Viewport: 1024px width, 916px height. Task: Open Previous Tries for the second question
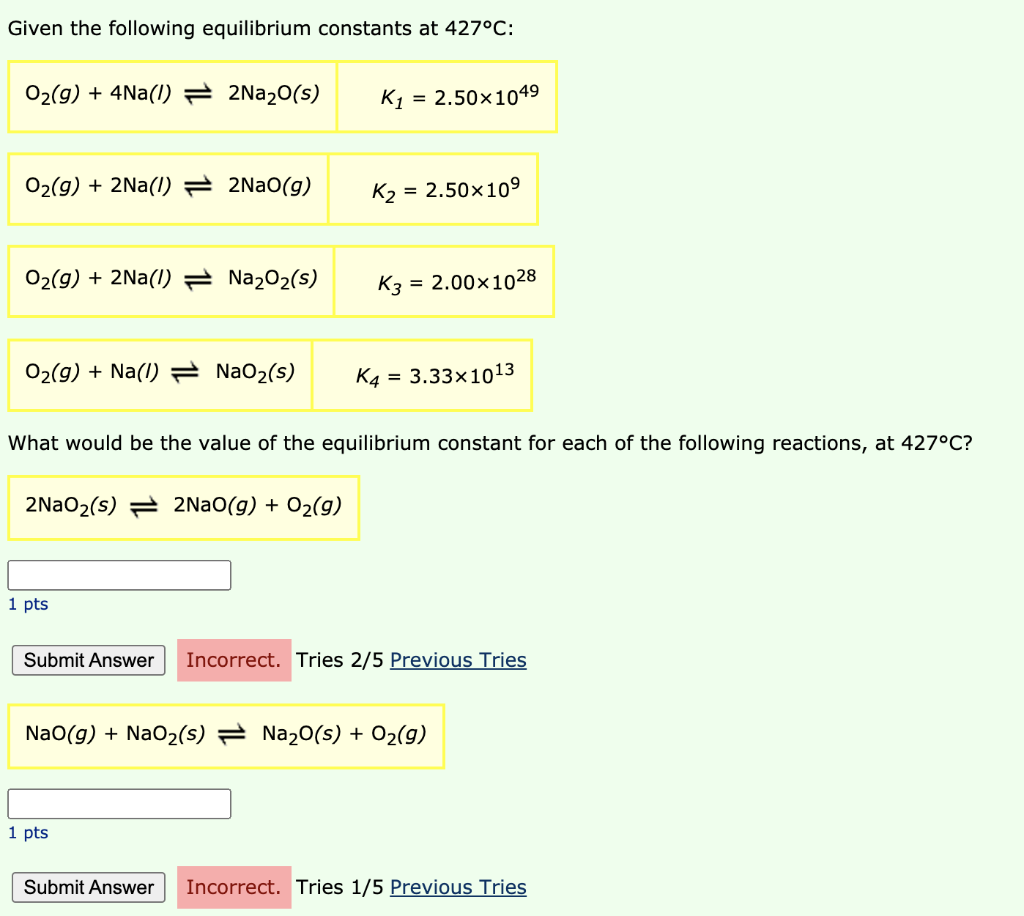(x=458, y=887)
